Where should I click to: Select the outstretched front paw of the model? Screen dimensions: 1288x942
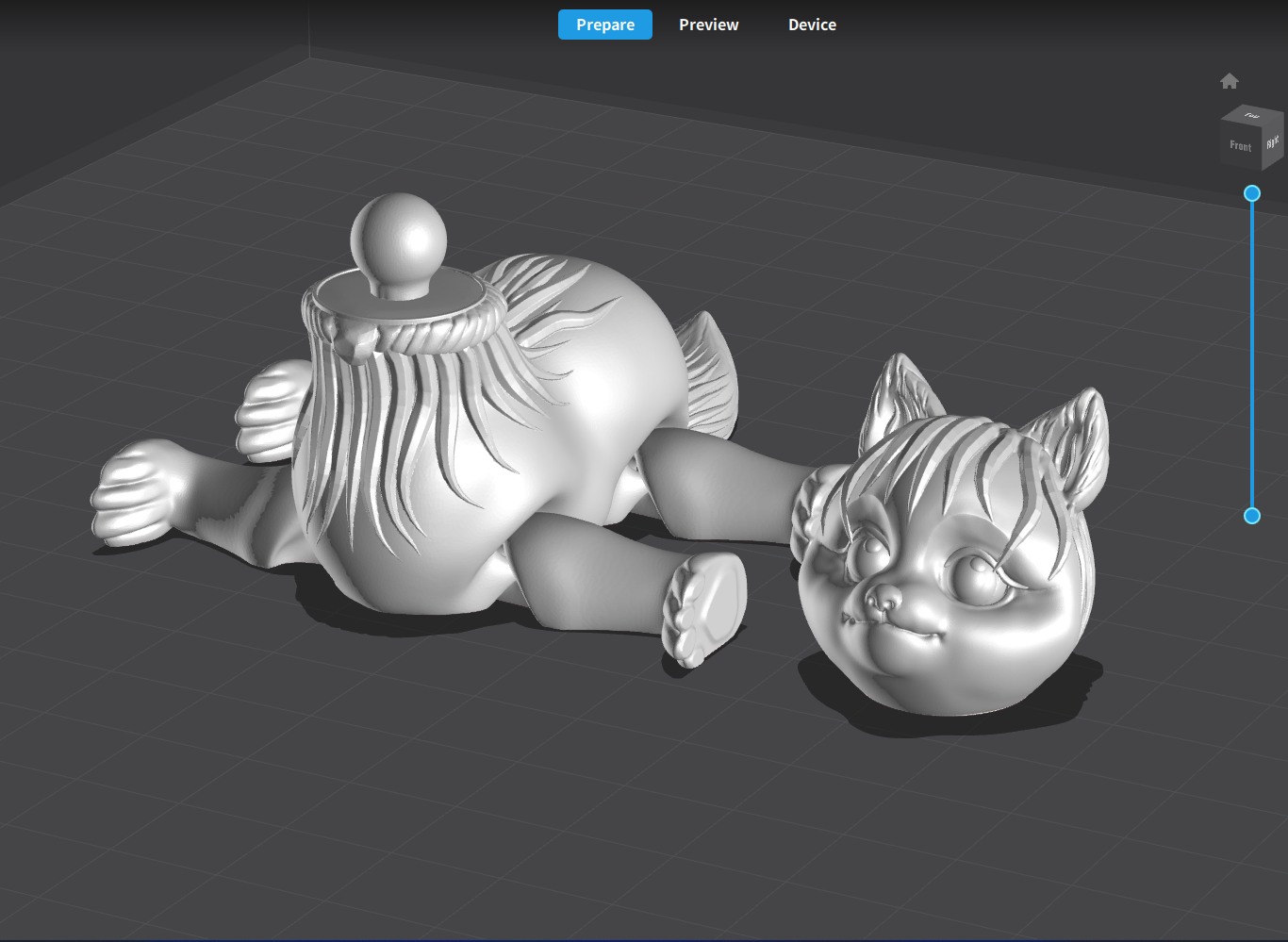point(132,495)
